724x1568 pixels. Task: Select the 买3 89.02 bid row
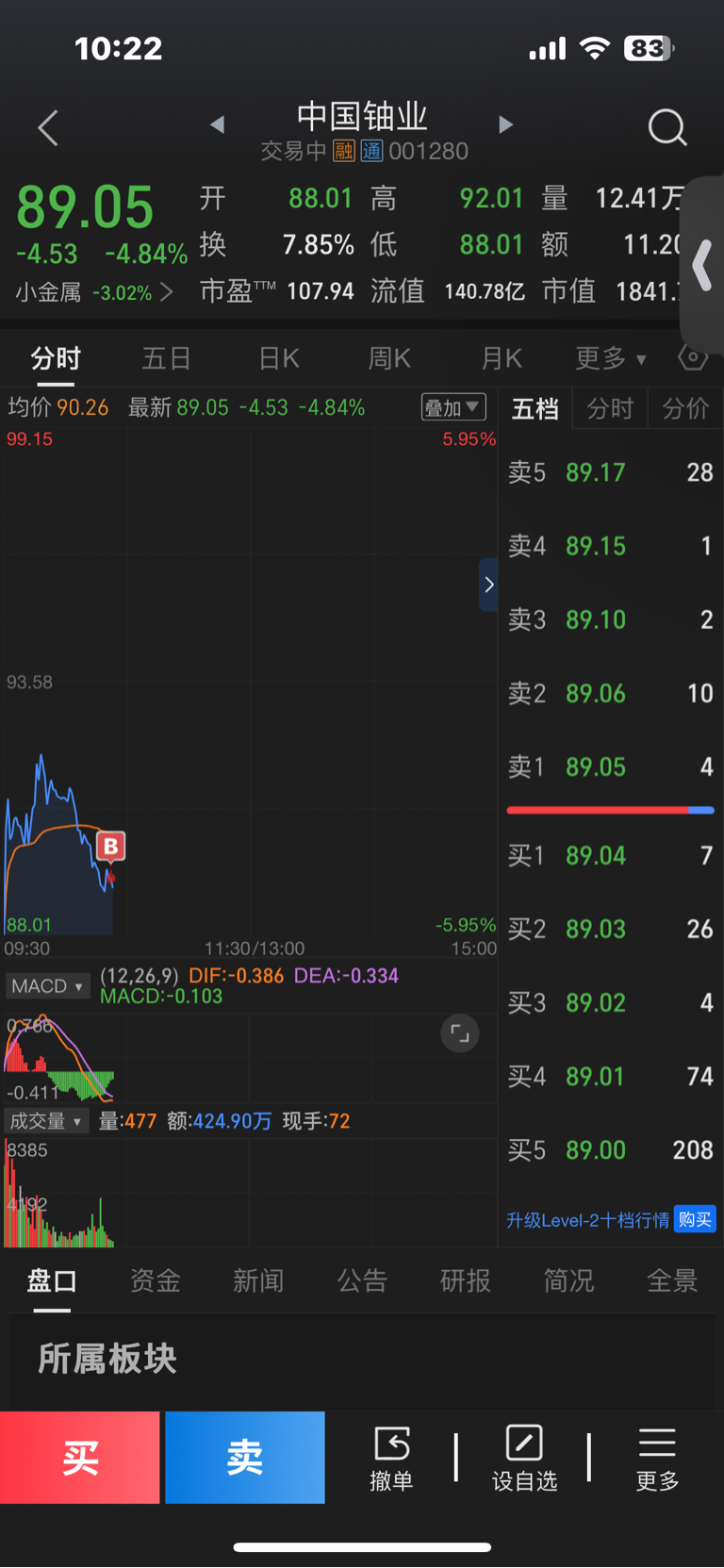(x=610, y=1002)
